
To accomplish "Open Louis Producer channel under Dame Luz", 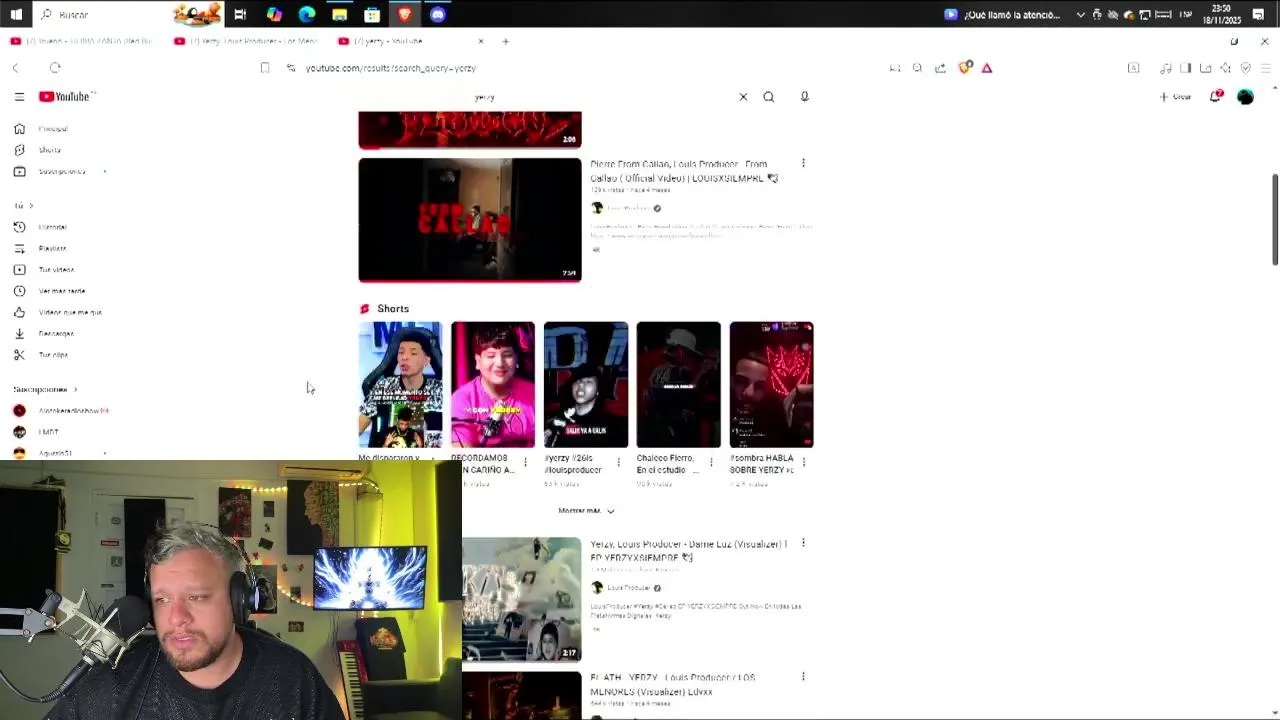I will click(628, 588).
